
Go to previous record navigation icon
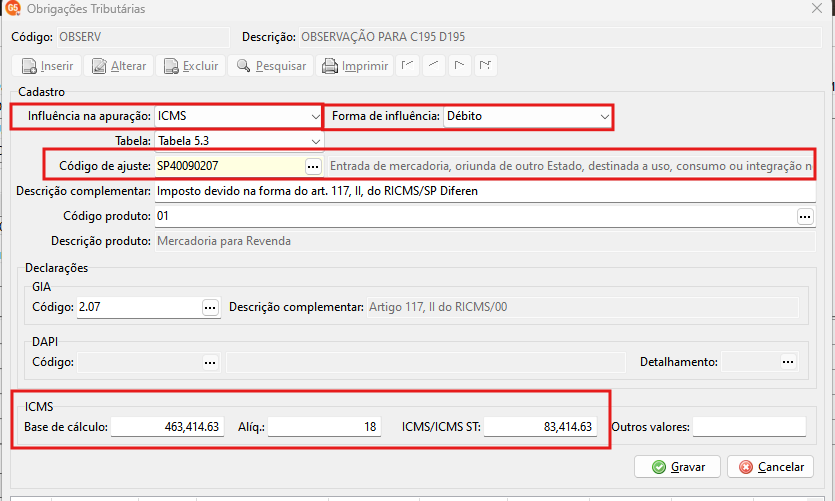[433, 65]
